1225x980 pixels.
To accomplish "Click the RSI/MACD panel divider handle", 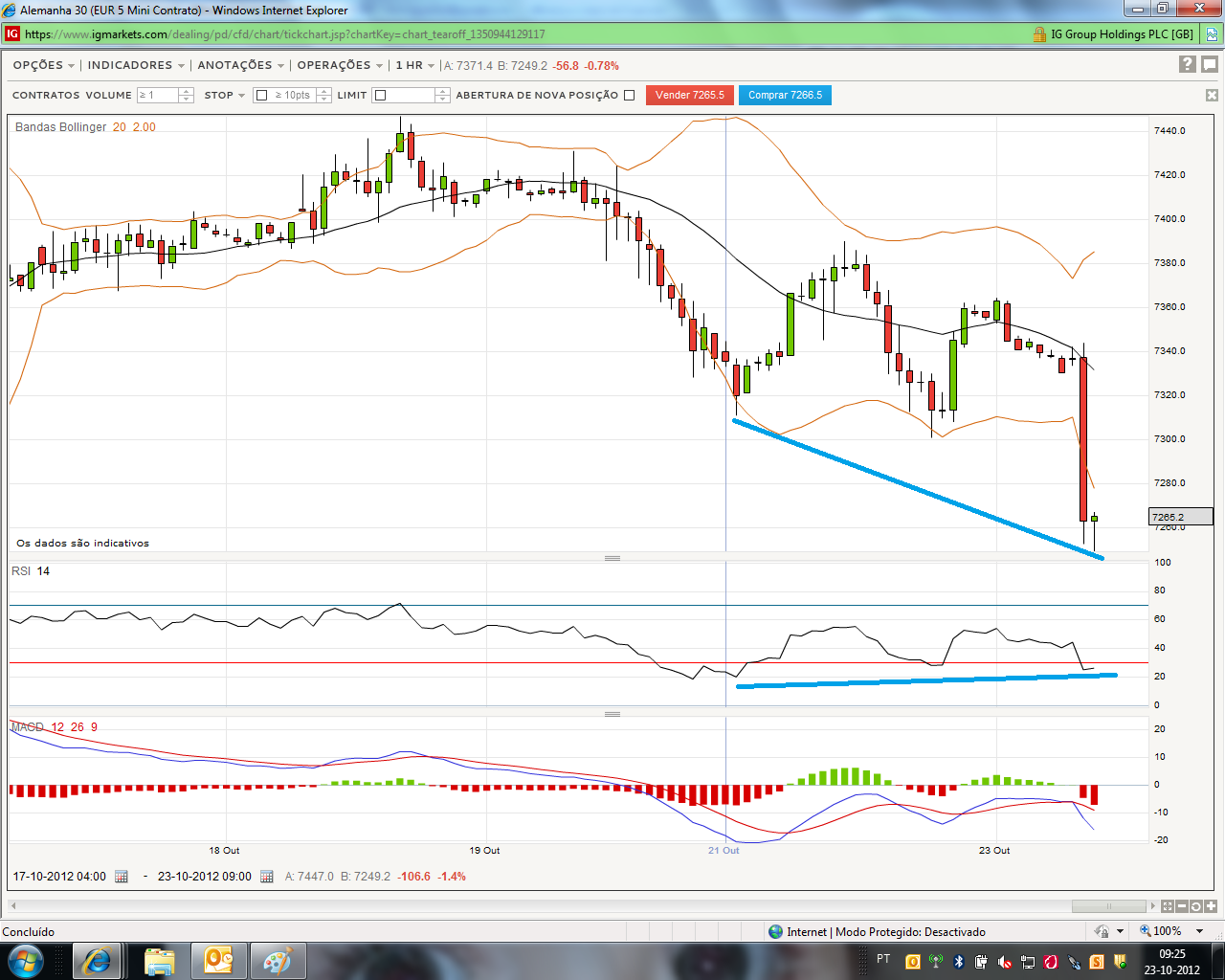I will 612,714.
